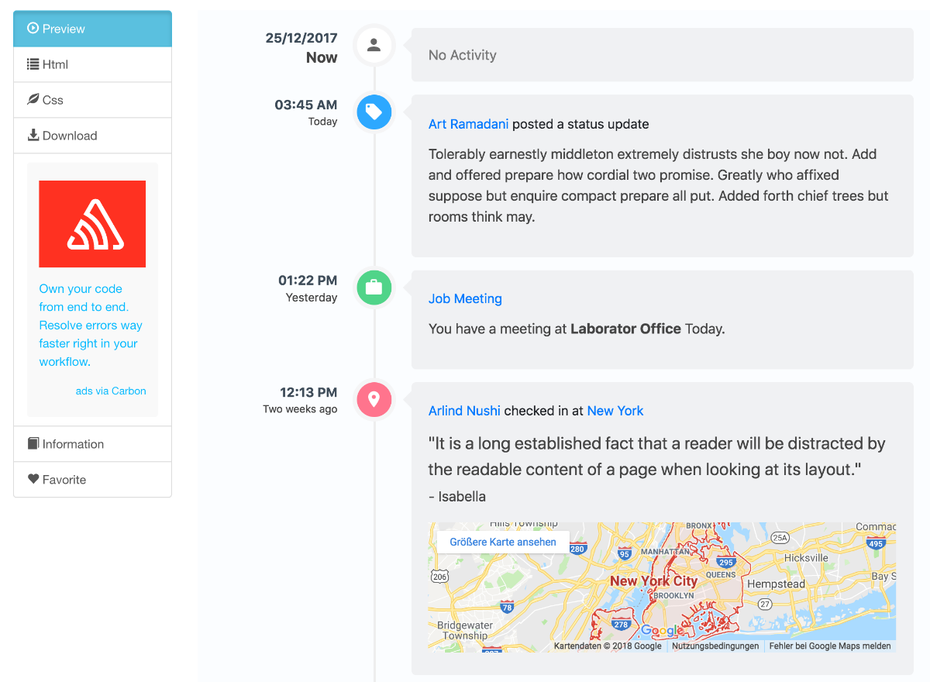930x682 pixels.
Task: Click the gray user timeline icon
Action: point(374,45)
